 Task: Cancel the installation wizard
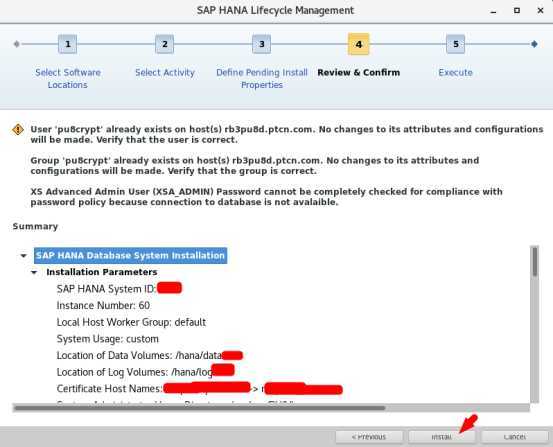[x=515, y=437]
